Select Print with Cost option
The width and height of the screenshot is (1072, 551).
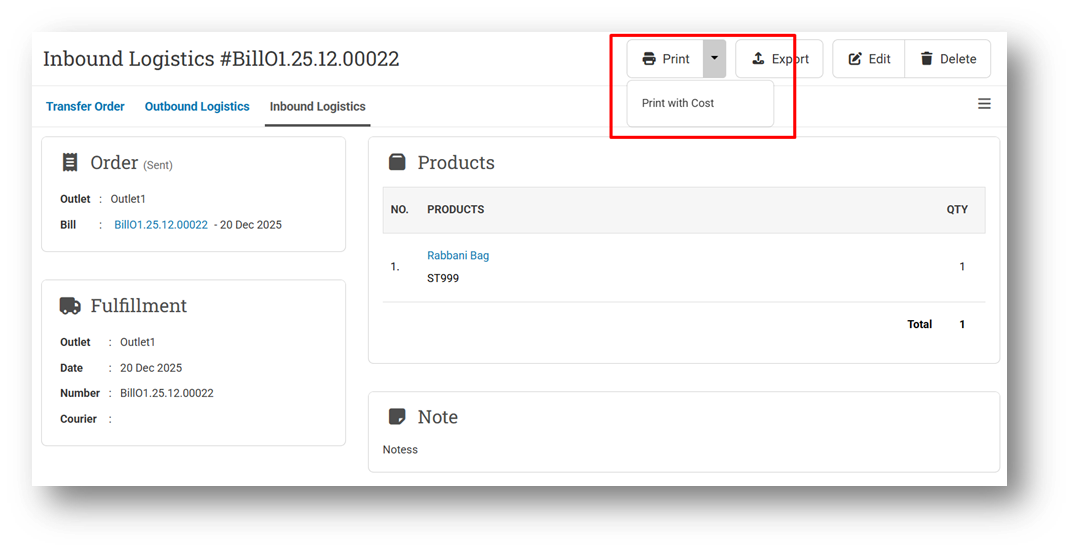coord(678,103)
